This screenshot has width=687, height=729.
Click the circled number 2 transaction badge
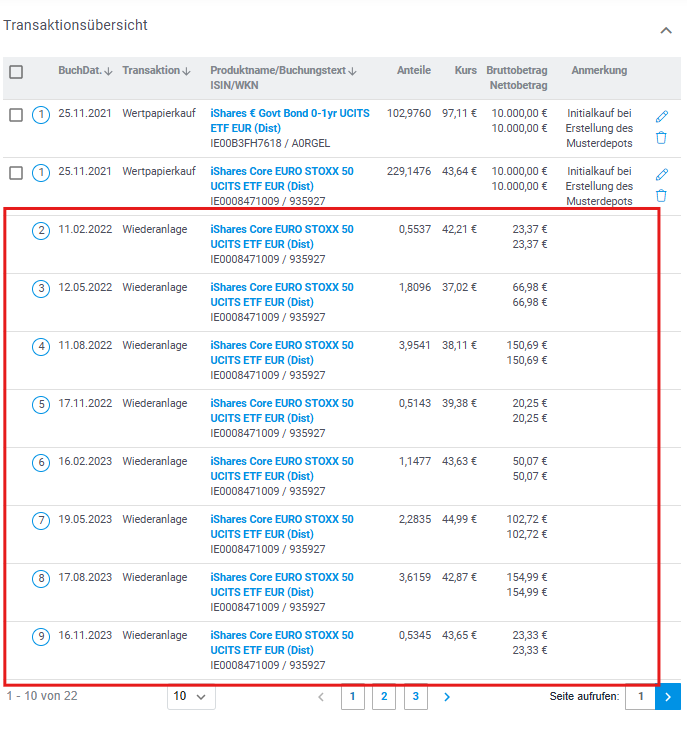[x=41, y=231]
